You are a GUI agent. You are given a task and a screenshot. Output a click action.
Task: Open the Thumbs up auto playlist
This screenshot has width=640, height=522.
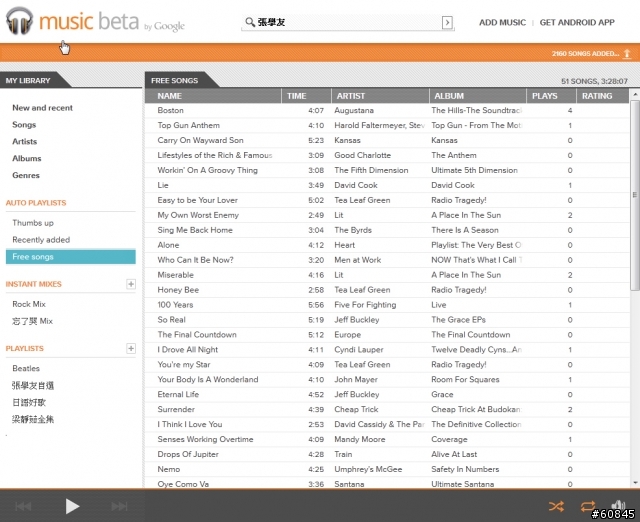tap(33, 223)
